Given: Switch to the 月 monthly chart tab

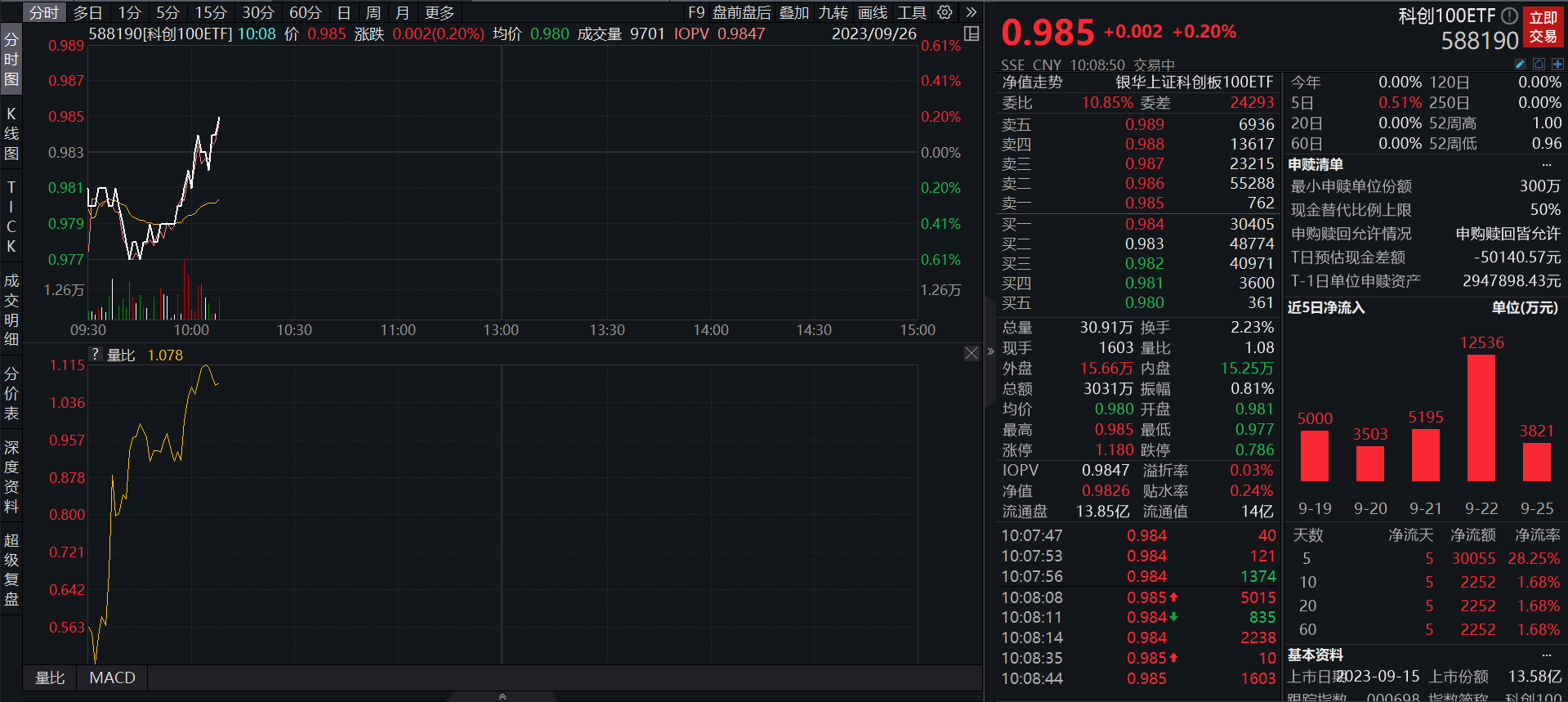Looking at the screenshot, I should point(402,12).
